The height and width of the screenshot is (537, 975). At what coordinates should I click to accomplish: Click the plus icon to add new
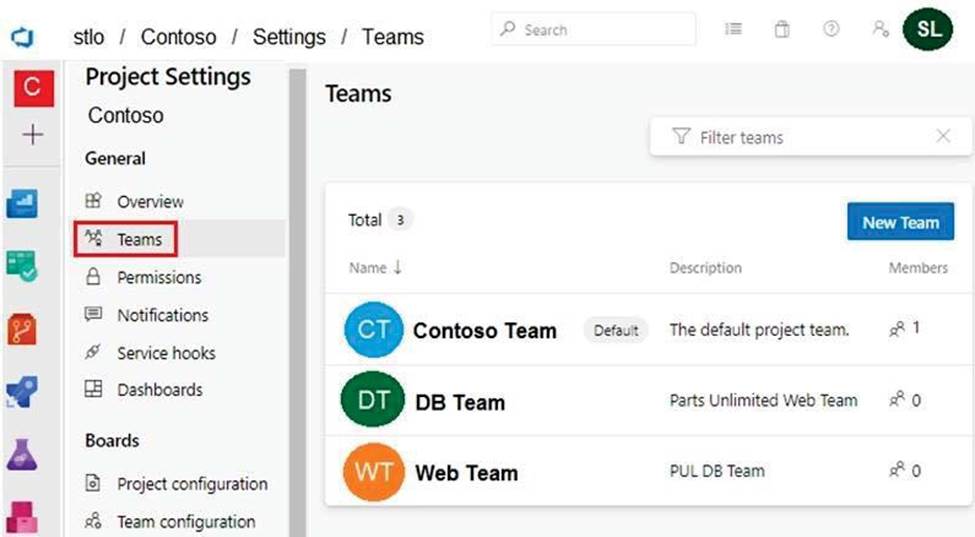32,135
